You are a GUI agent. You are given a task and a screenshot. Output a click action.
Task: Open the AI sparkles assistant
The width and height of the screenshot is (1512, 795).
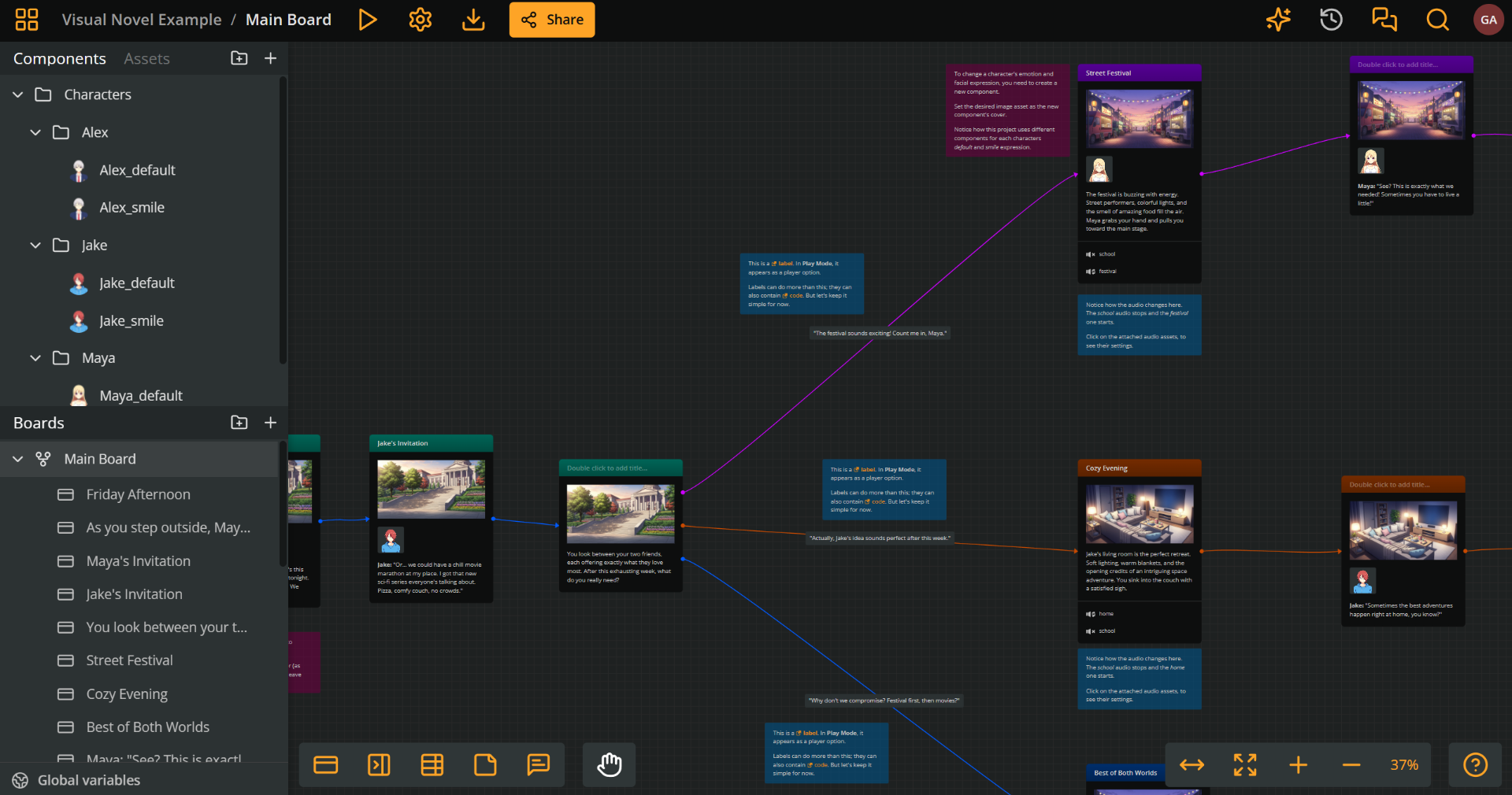pos(1277,20)
